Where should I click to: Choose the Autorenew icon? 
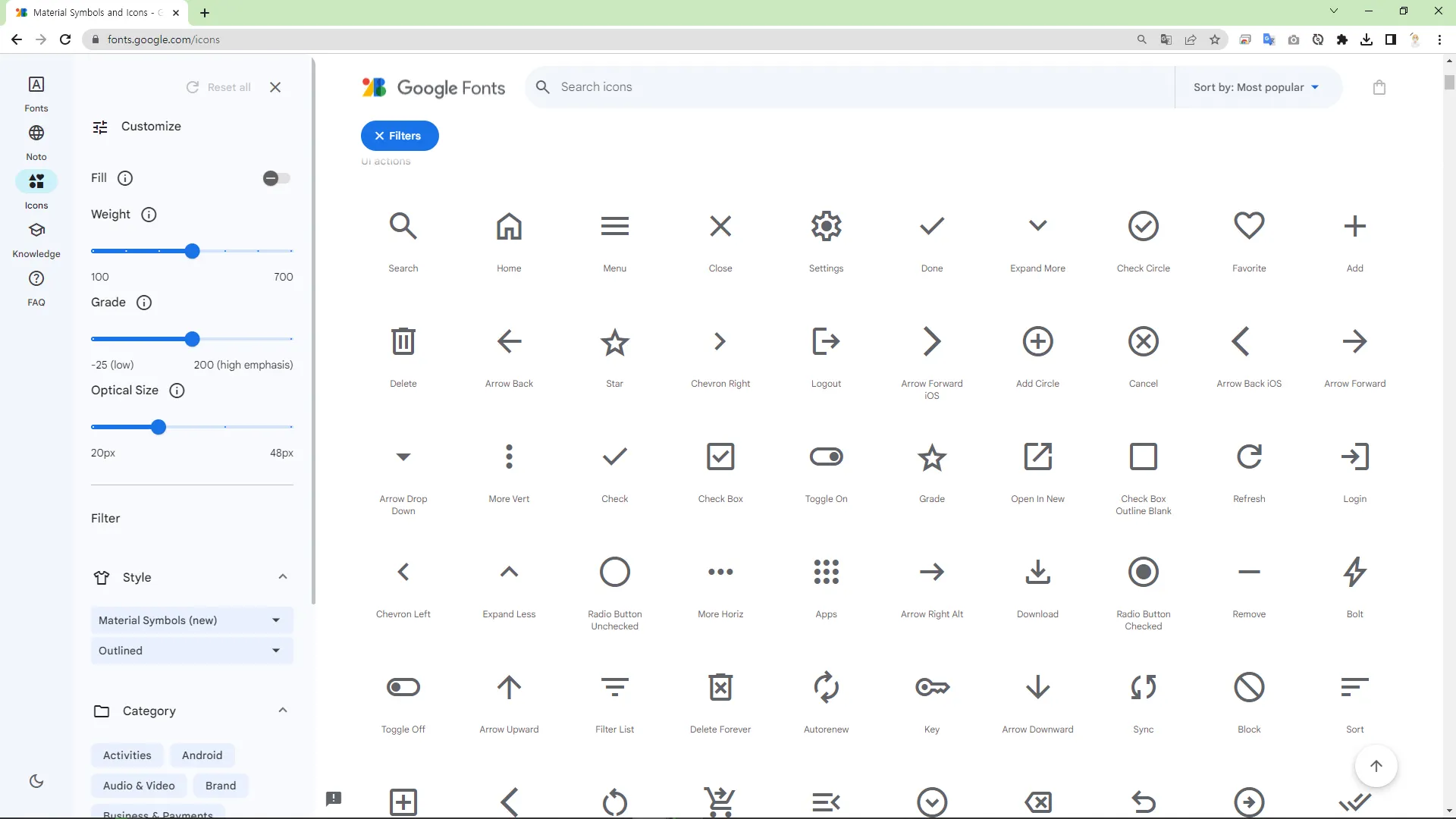[x=826, y=688]
